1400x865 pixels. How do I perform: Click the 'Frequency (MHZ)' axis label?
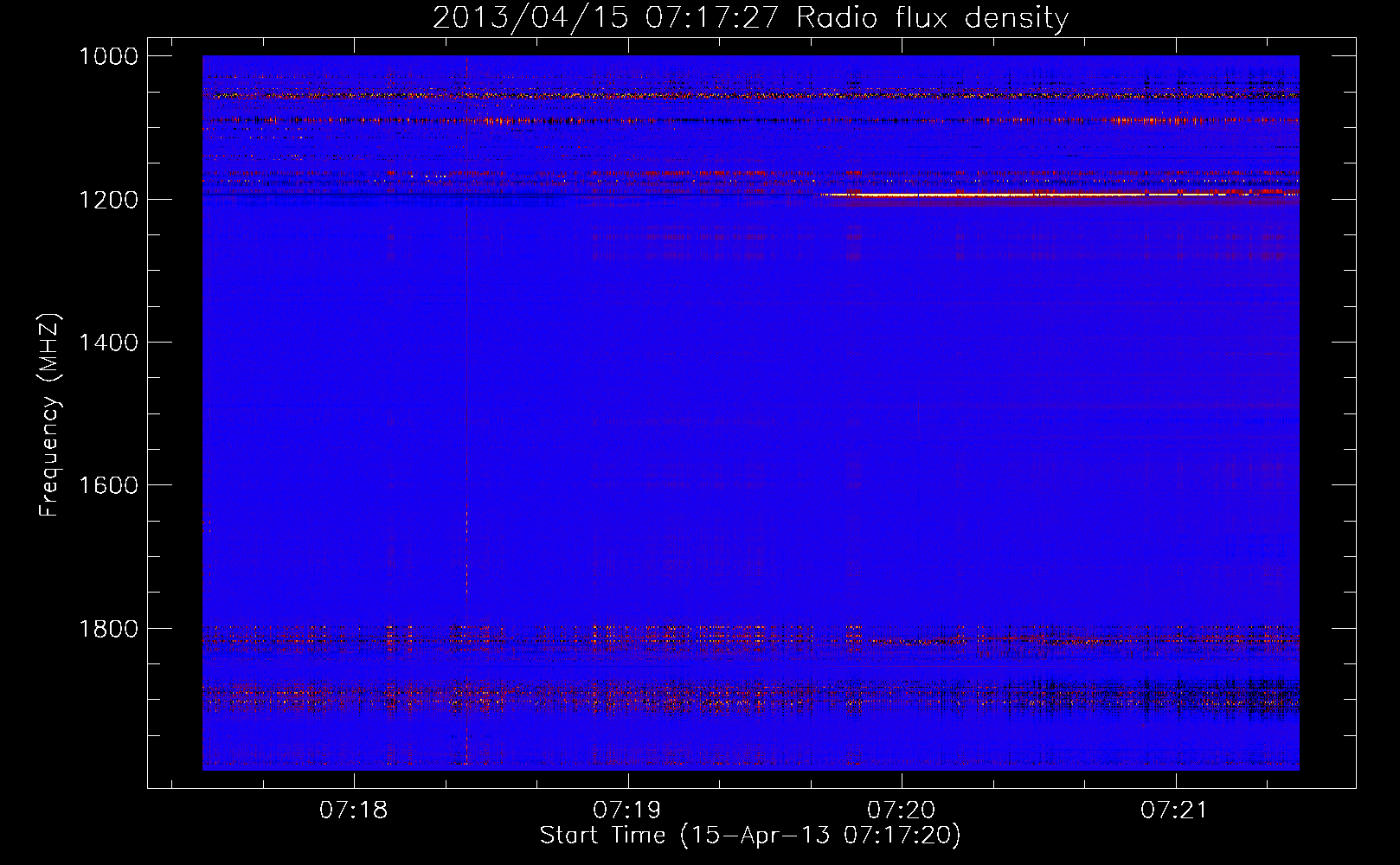click(50, 414)
